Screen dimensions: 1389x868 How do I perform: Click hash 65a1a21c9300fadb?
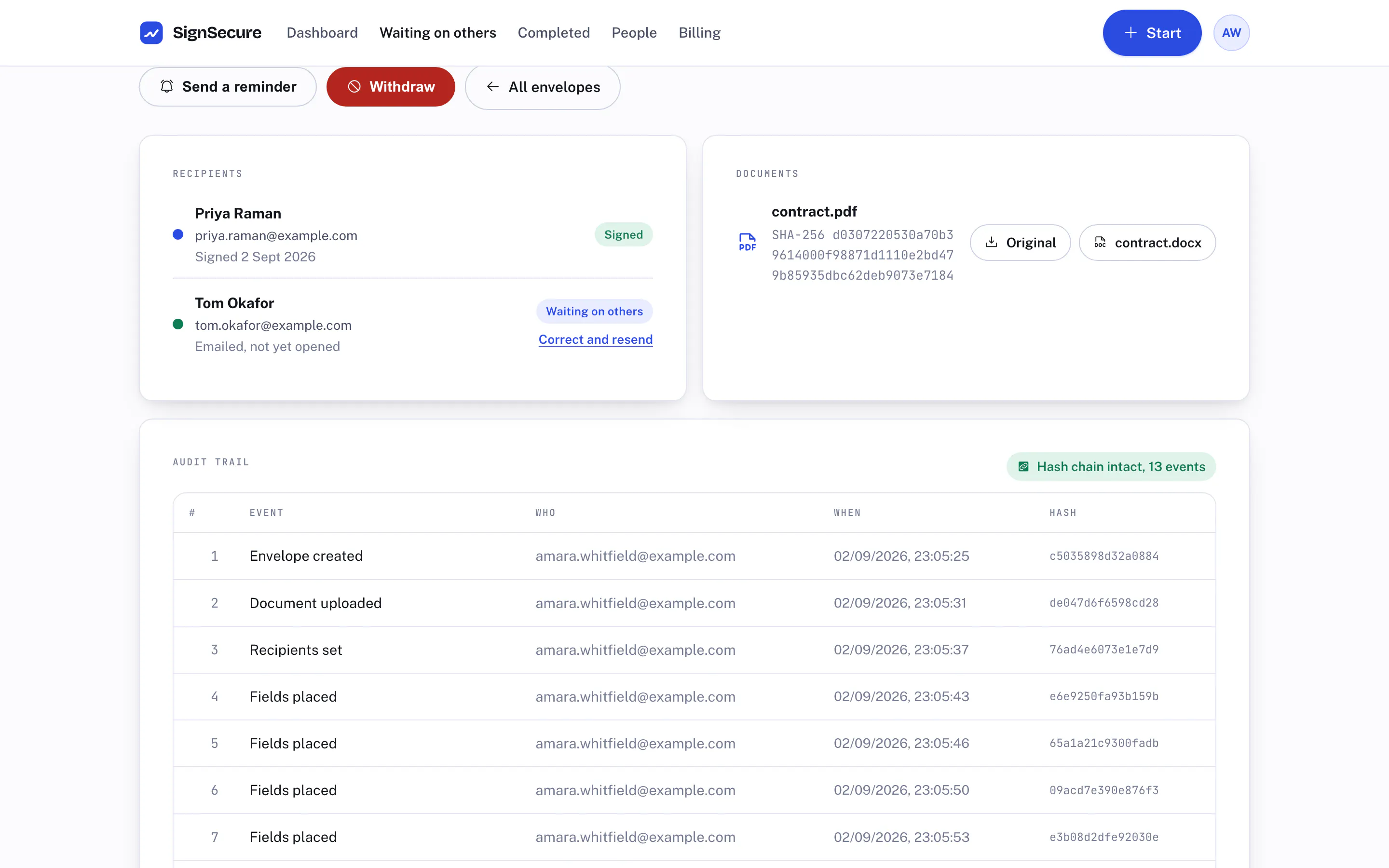[x=1104, y=743]
